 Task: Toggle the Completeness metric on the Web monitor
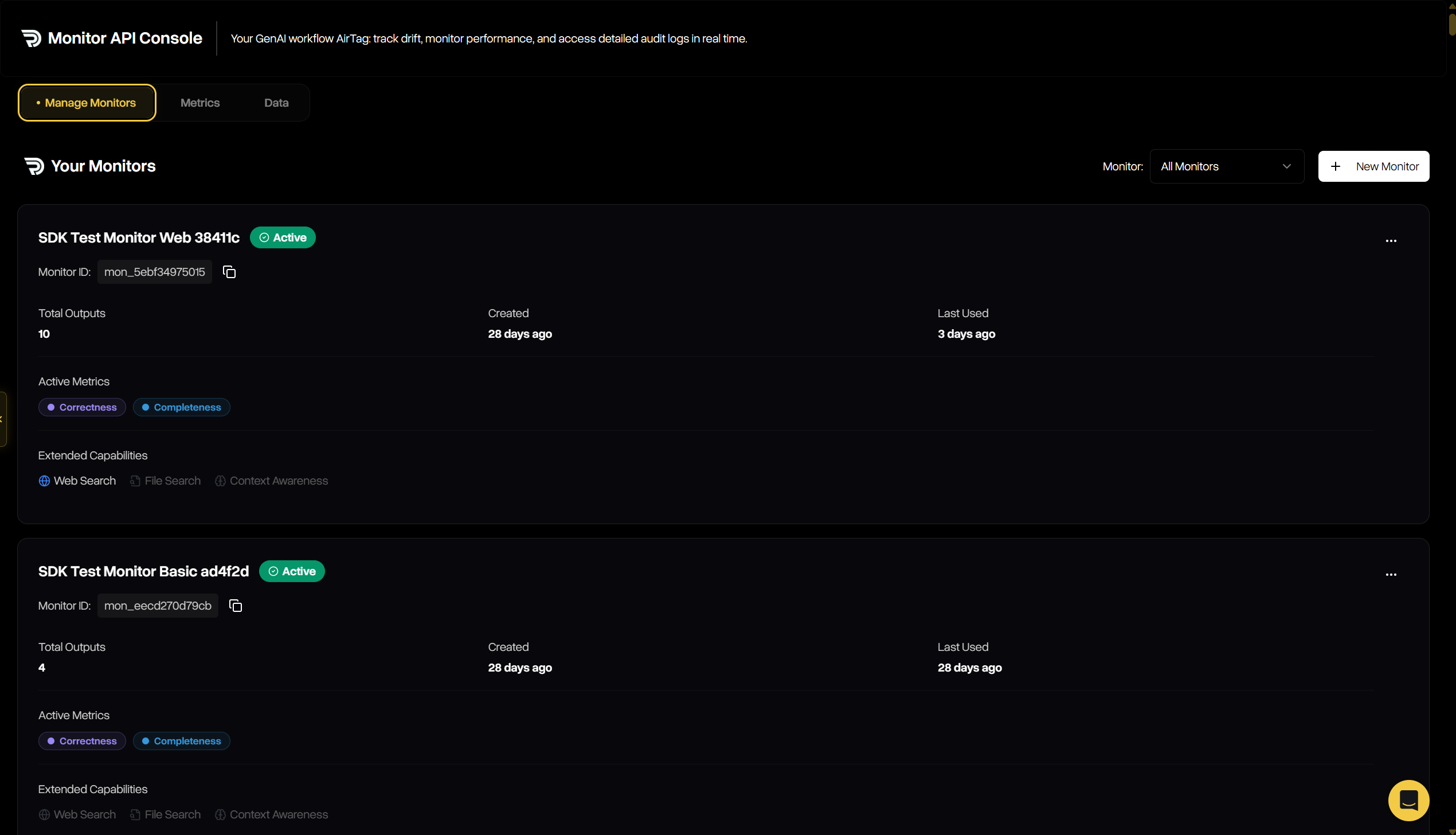(181, 407)
